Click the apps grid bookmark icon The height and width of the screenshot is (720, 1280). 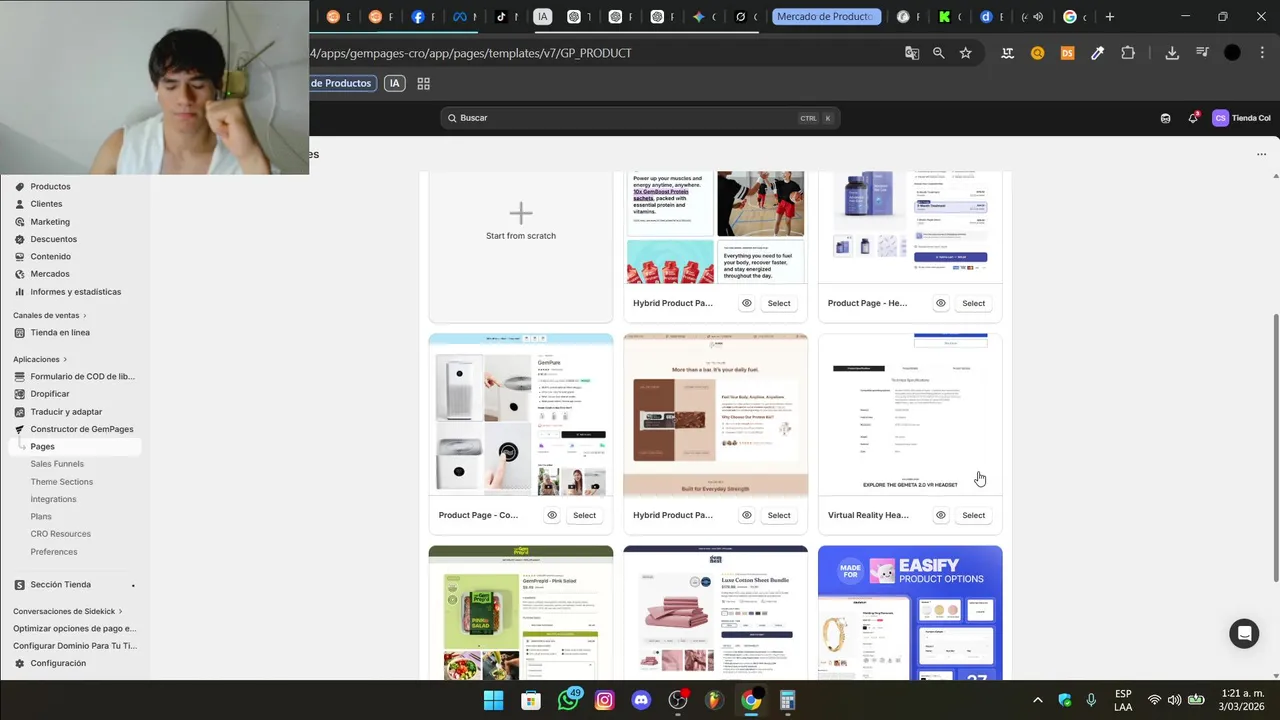pyautogui.click(x=423, y=84)
